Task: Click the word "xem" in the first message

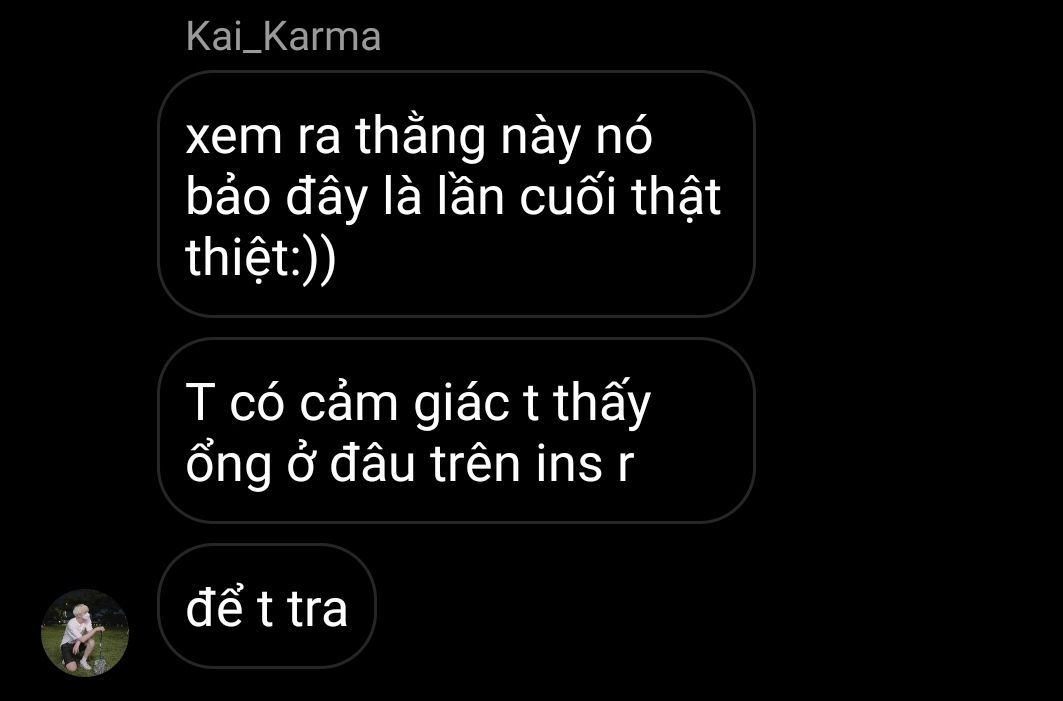Action: tap(234, 137)
